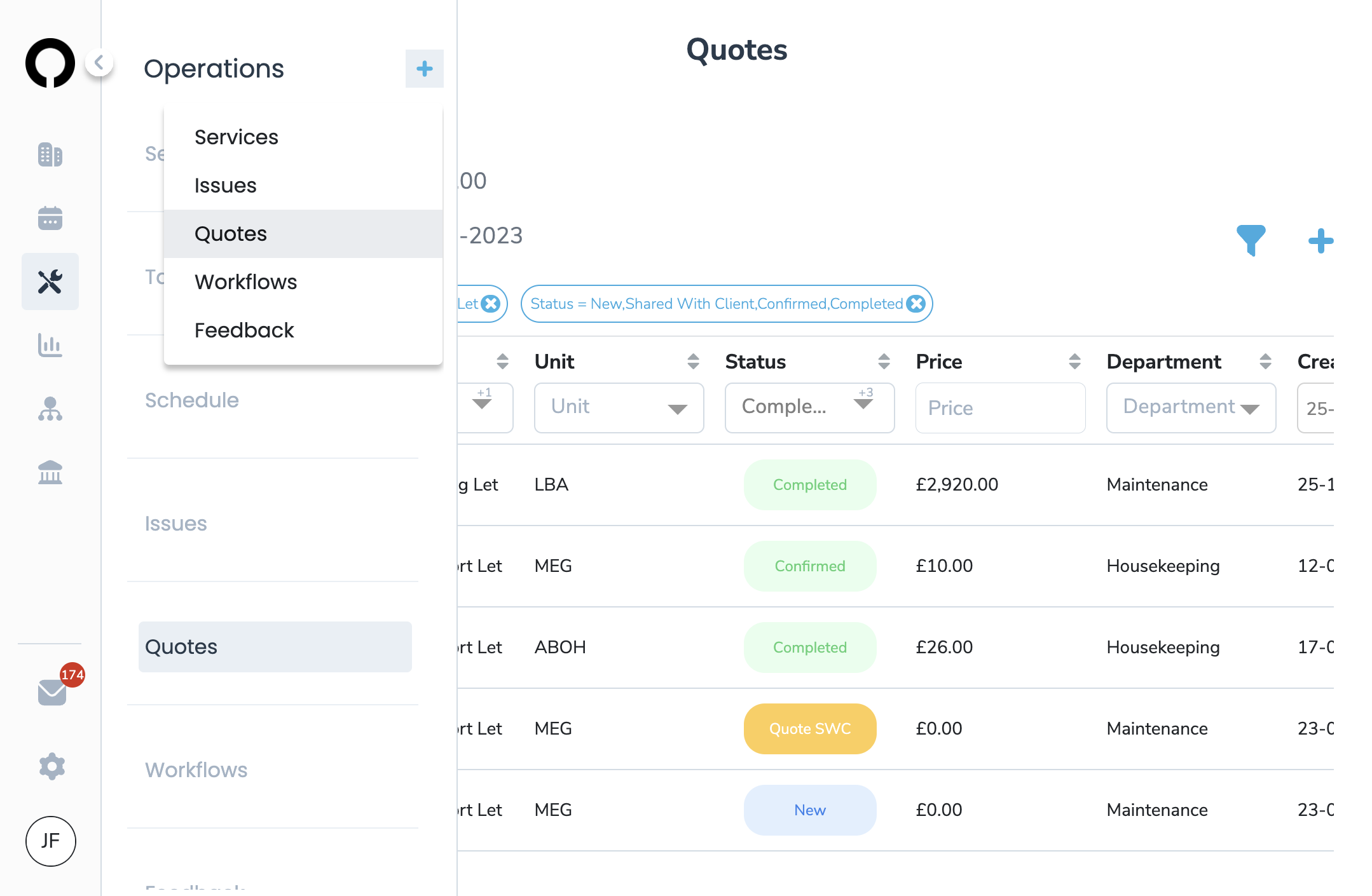Open the bar chart reports icon

(50, 345)
